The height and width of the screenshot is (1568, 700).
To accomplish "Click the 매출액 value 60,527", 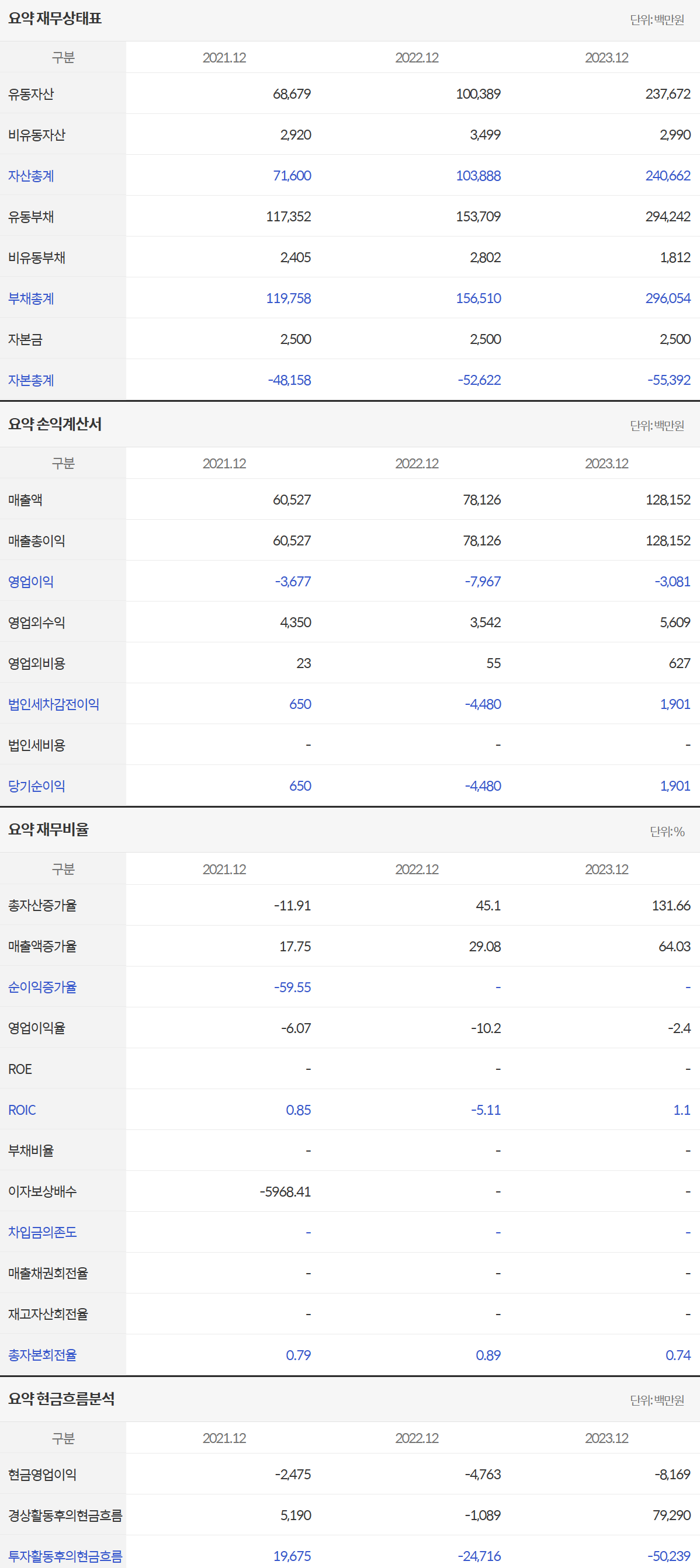I will [x=292, y=500].
